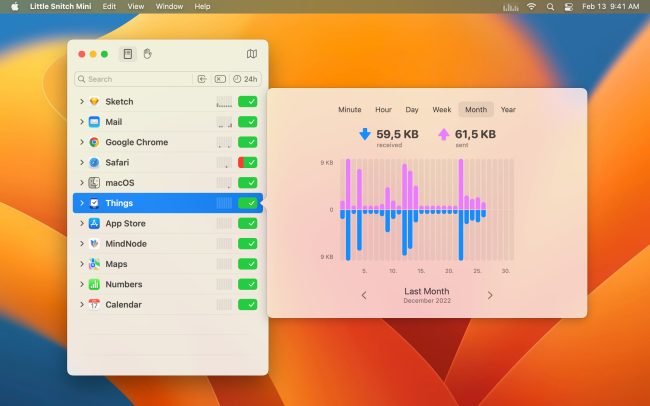Click the Mail app icon
This screenshot has height=406, width=650.
pos(94,122)
